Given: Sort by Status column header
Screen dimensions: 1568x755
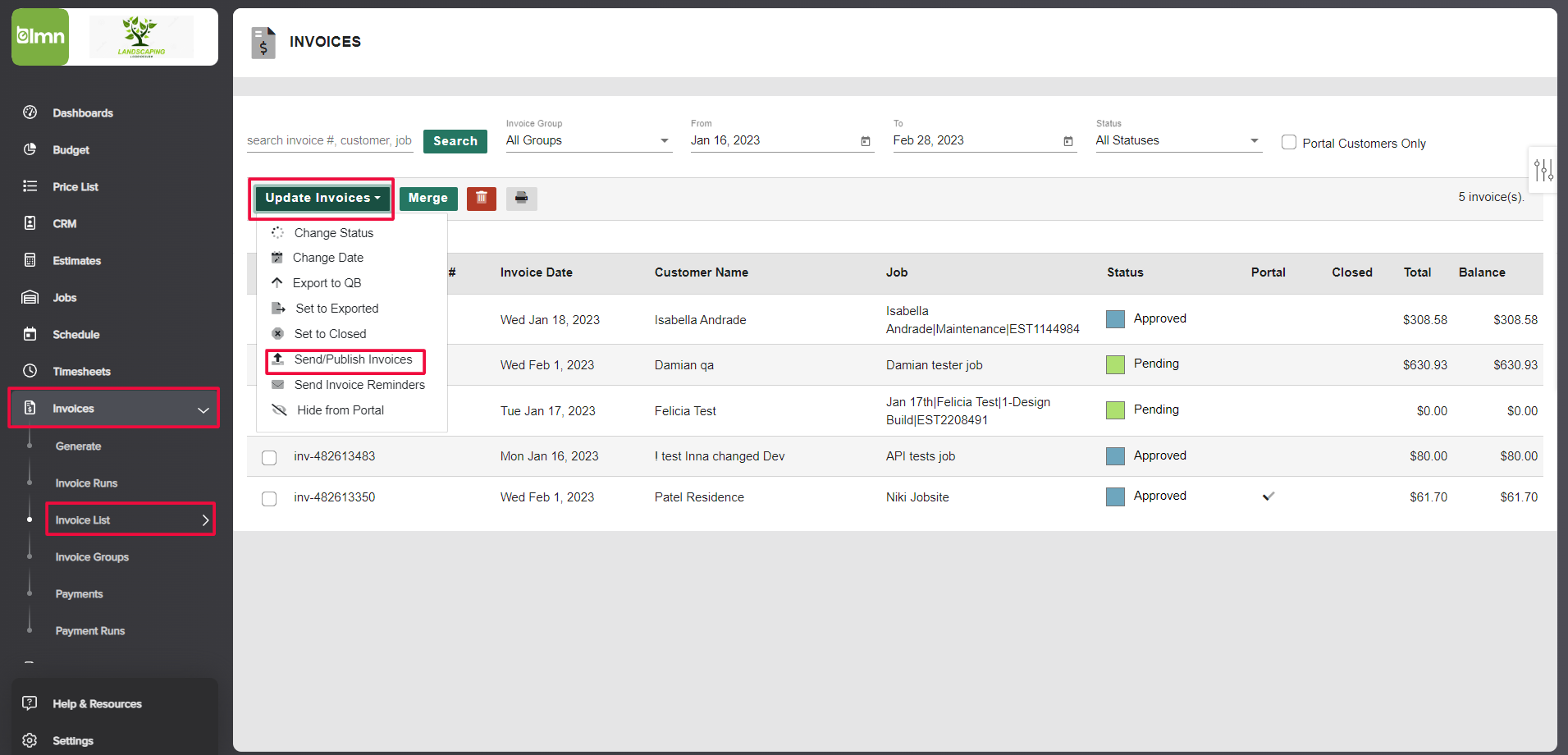Looking at the screenshot, I should click(1125, 272).
